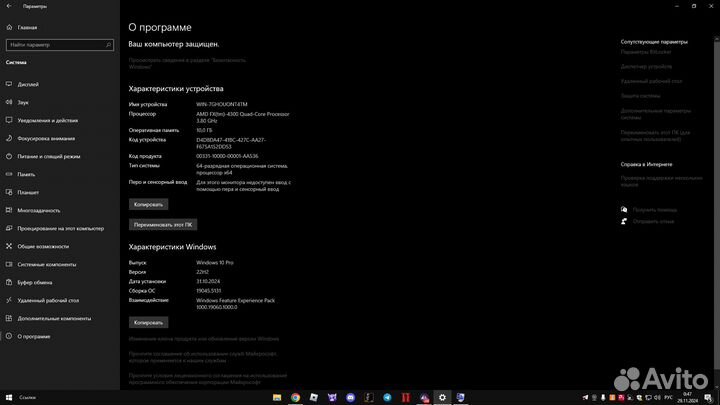
Task: Open Фокусировка внимания settings
Action: click(46, 138)
